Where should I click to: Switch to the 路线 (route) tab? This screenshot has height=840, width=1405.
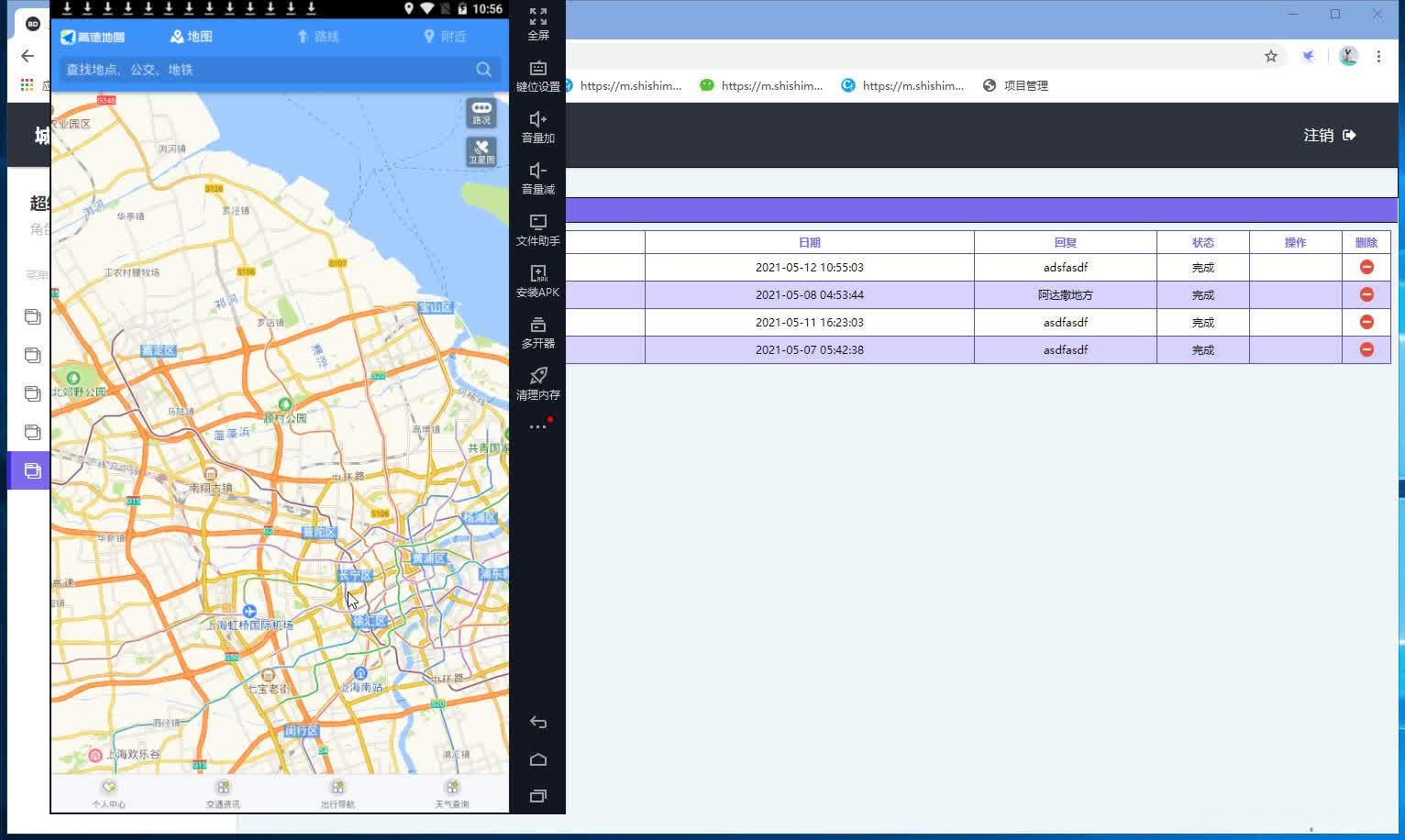click(x=317, y=37)
